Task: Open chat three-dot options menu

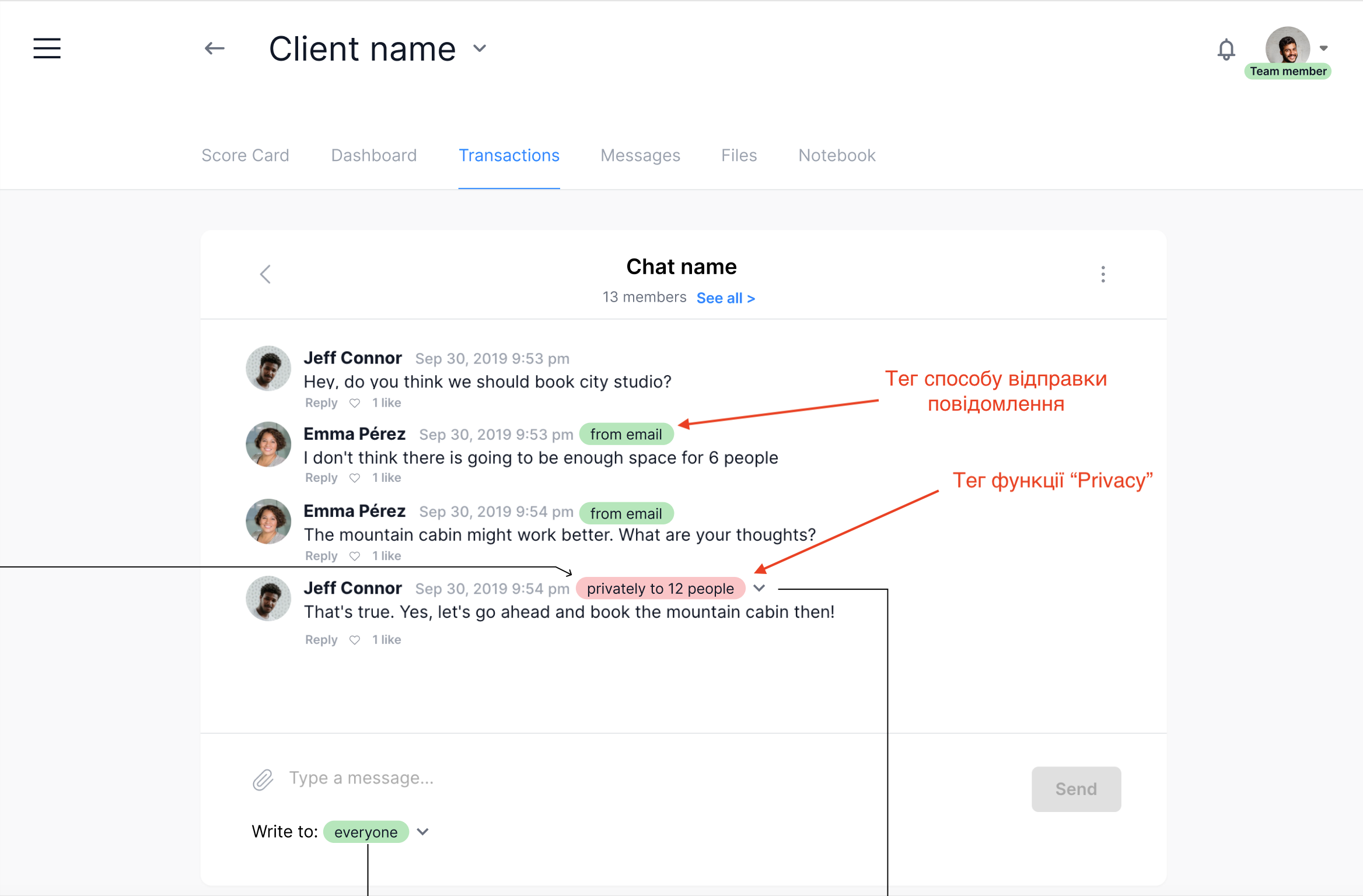Action: click(x=1103, y=274)
